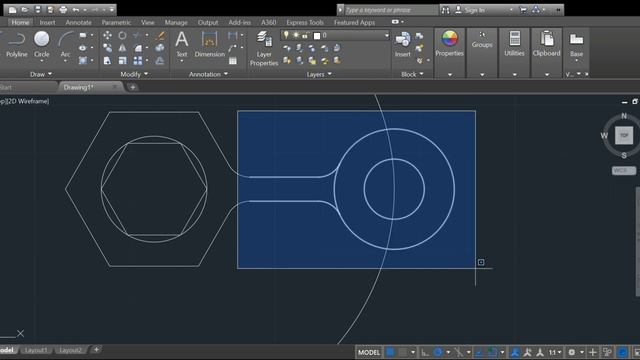Add a new drawing tab with plus button

(133, 87)
